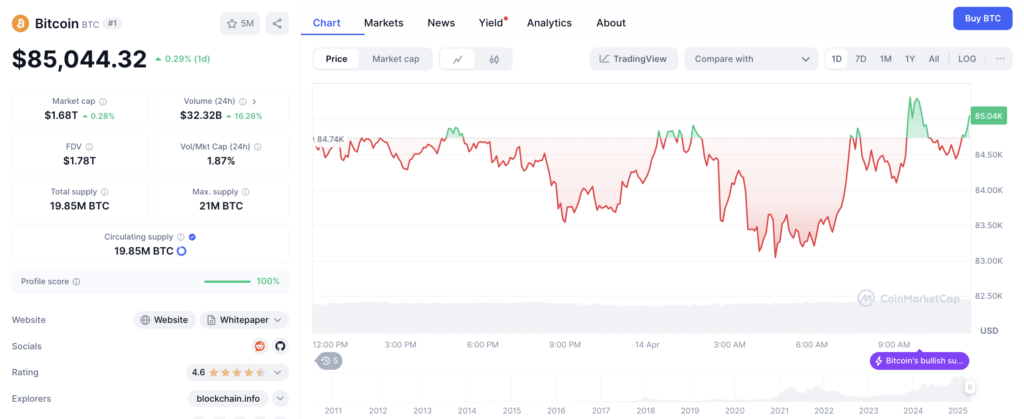Click the $1.78T FDV value
Image resolution: width=1024 pixels, height=419 pixels.
pyautogui.click(x=80, y=161)
